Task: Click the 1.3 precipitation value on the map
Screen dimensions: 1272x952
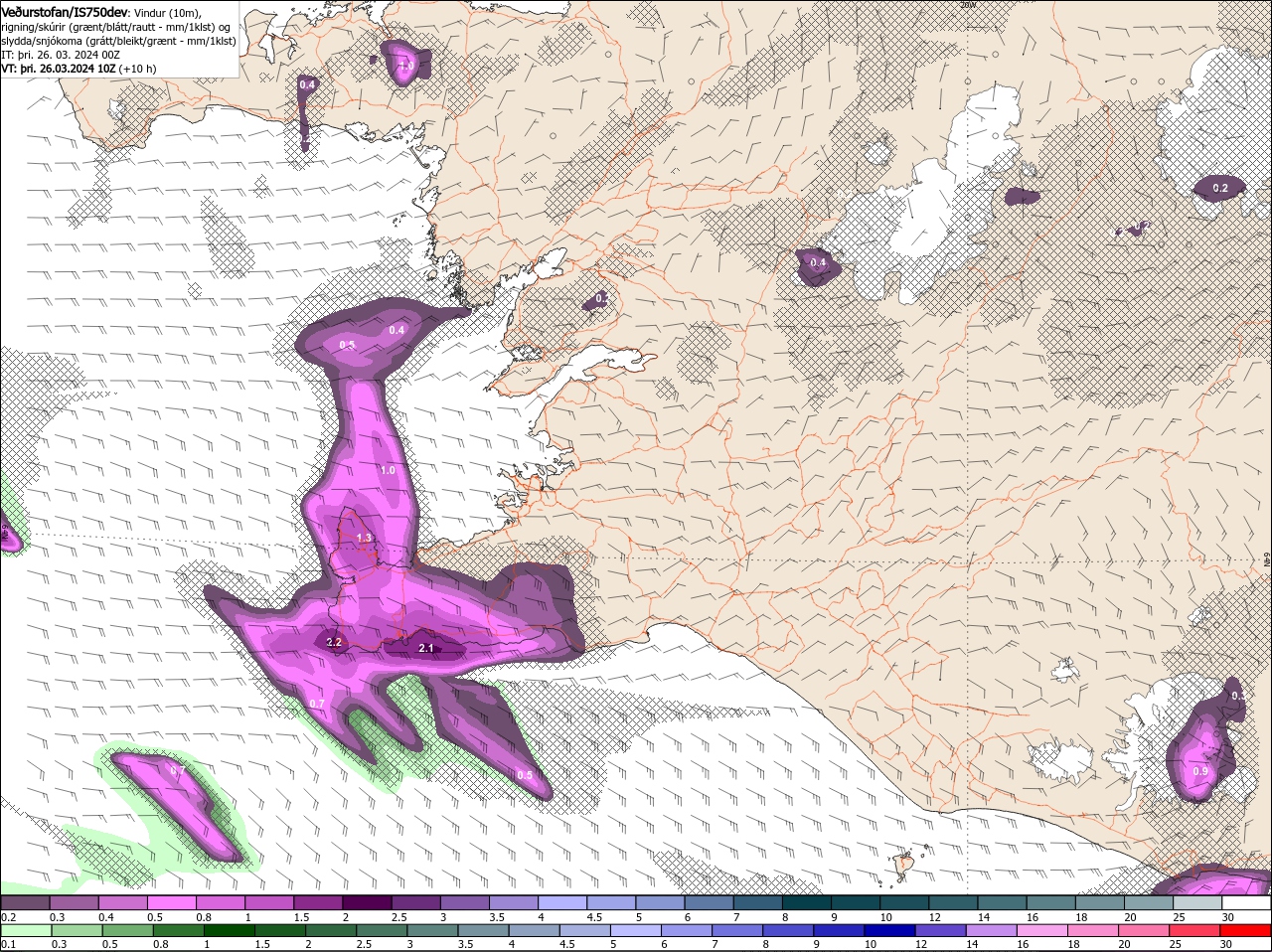Action: 364,538
